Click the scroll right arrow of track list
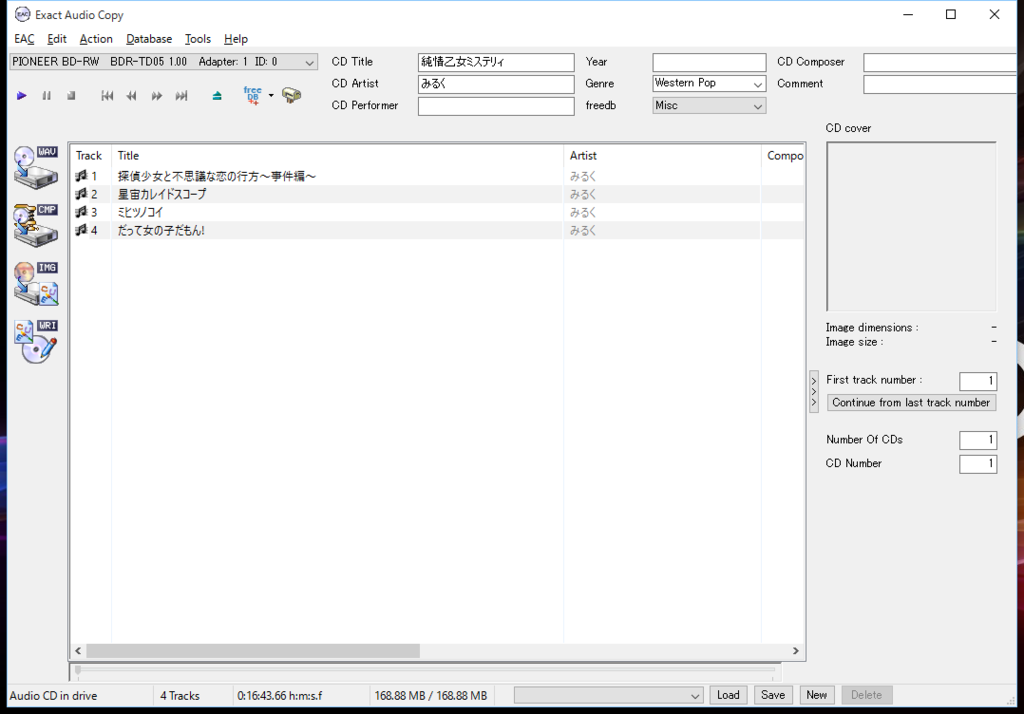 (795, 651)
